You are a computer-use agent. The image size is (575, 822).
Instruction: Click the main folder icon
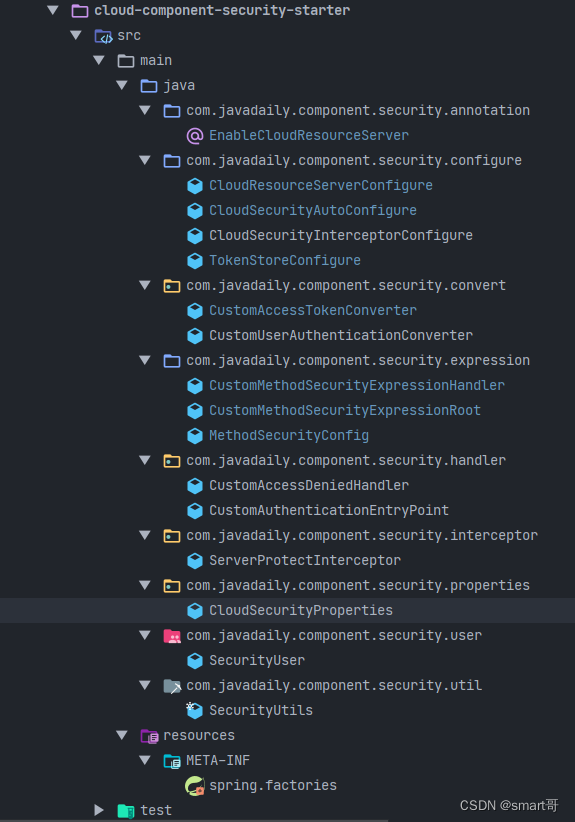126,61
